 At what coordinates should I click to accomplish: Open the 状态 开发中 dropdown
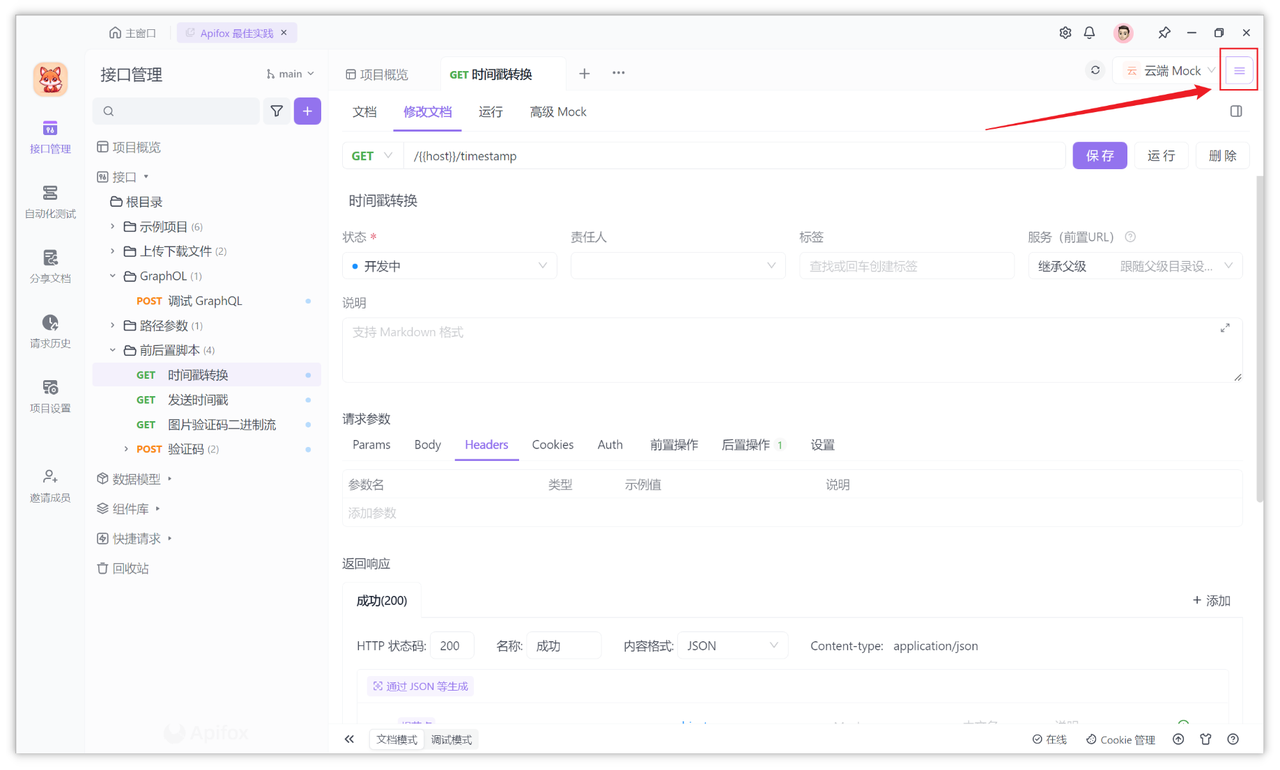(449, 266)
